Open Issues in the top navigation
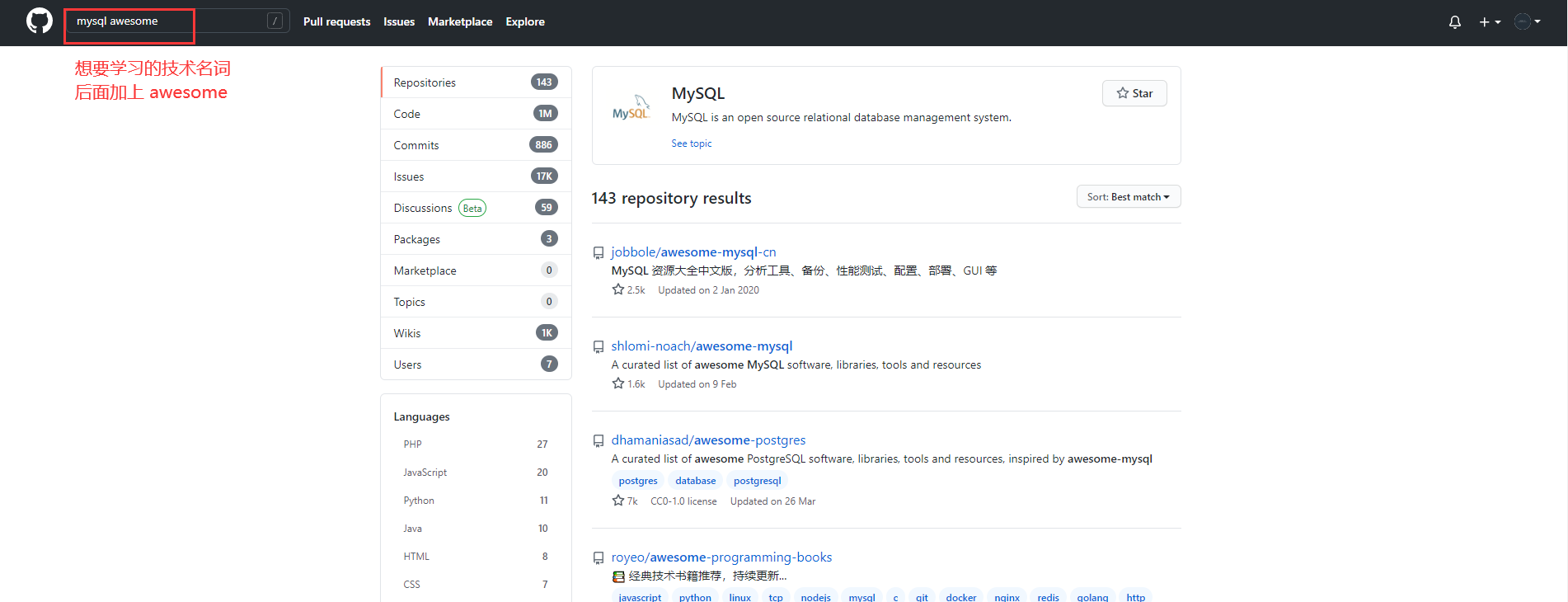This screenshot has height=602, width=1568. point(399,21)
